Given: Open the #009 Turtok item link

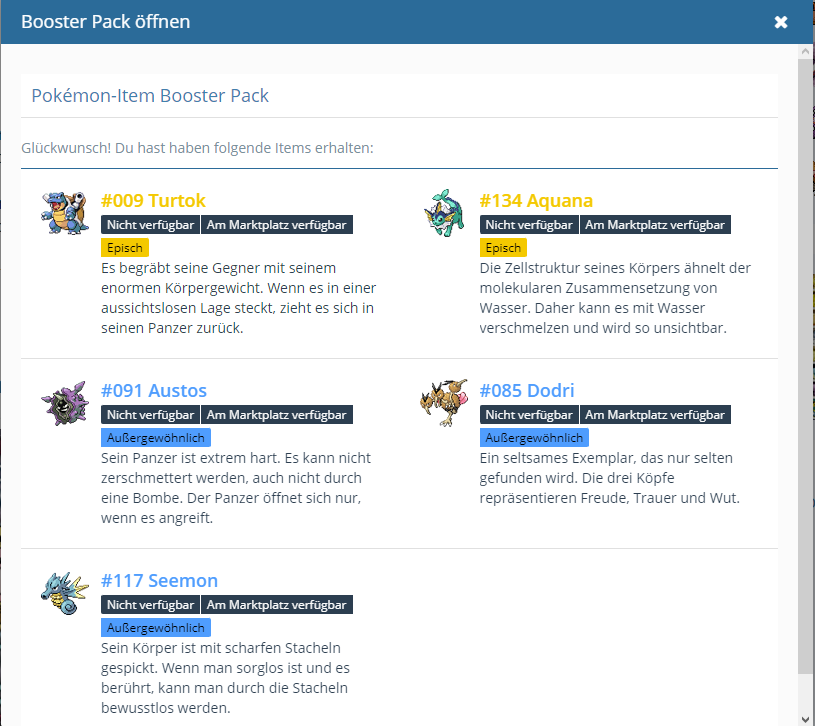Looking at the screenshot, I should point(153,200).
